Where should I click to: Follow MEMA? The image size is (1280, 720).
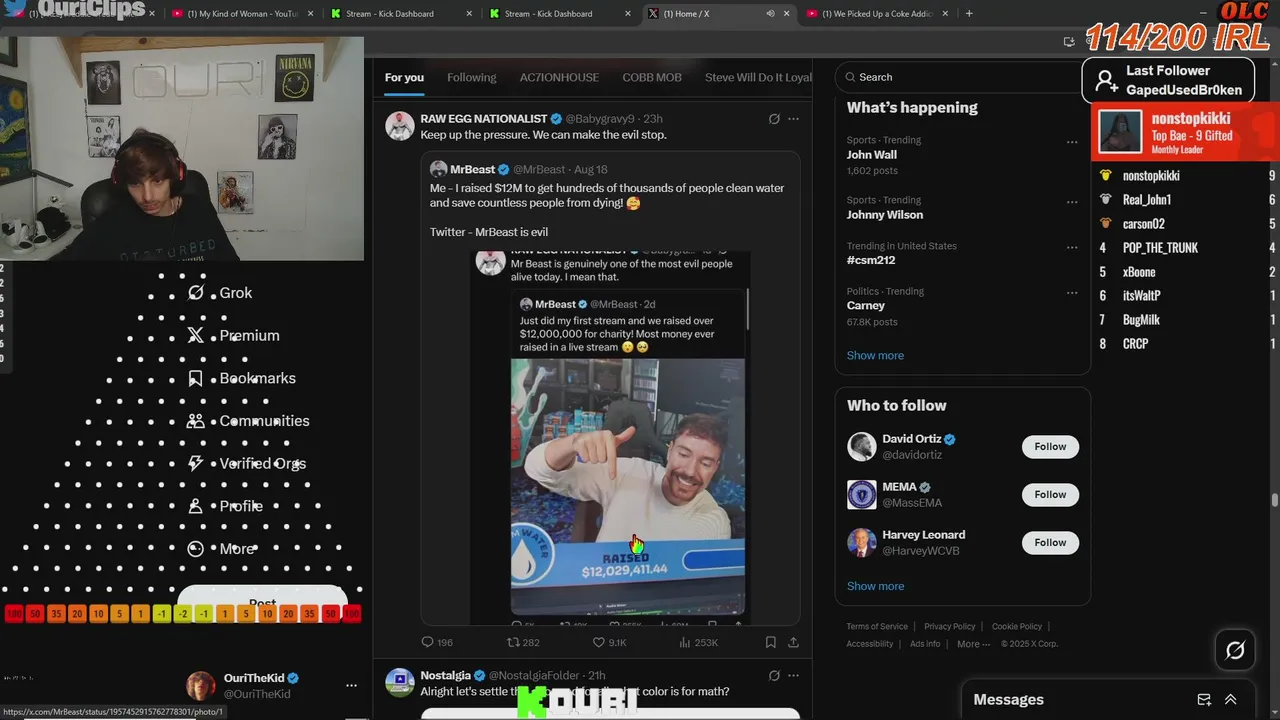(x=1050, y=495)
